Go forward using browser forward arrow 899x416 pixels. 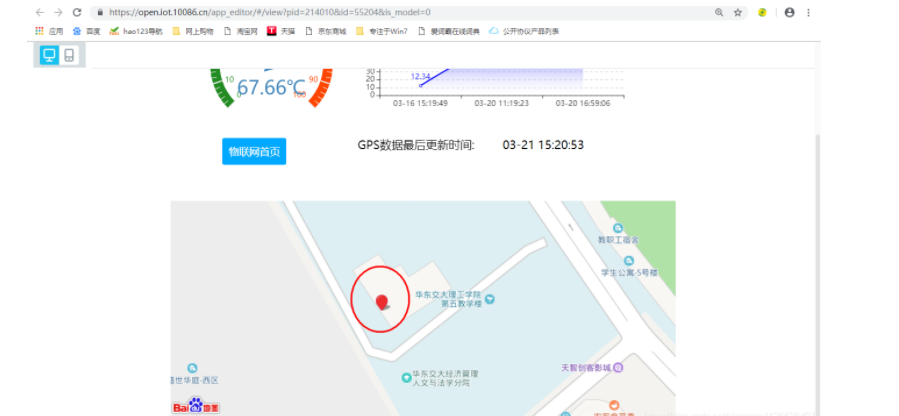[x=58, y=12]
